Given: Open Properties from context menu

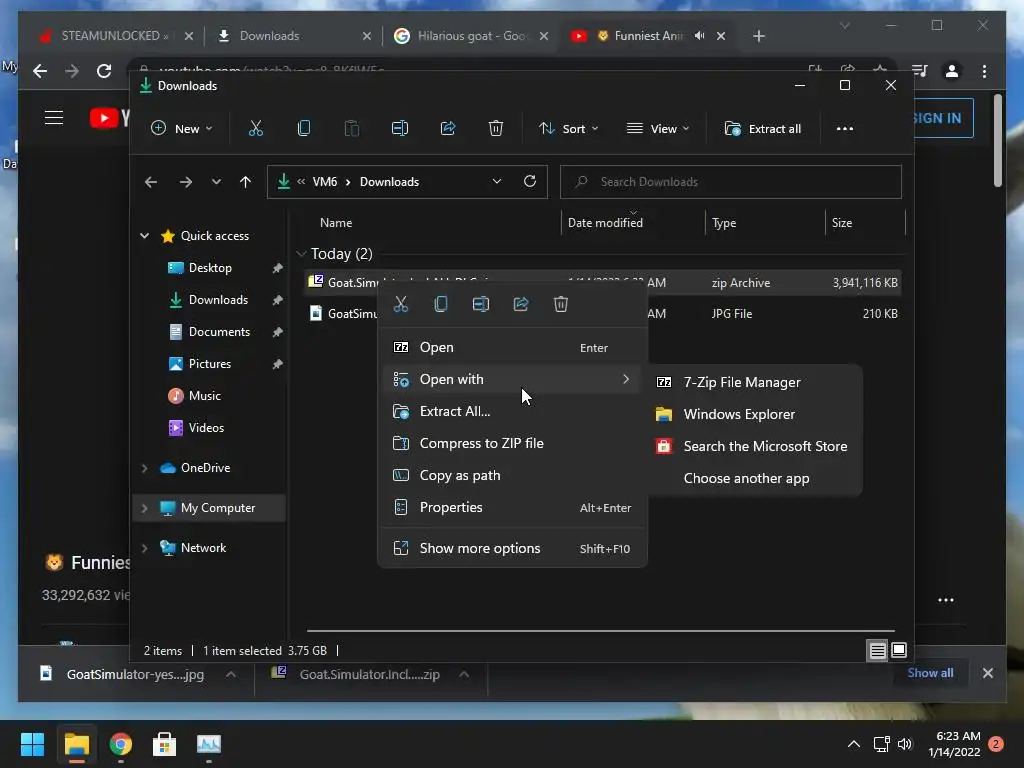Looking at the screenshot, I should pos(512,507).
